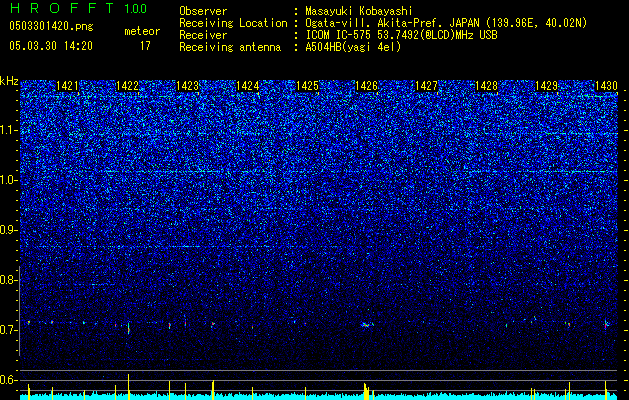Click the 1429 time axis label
This screenshot has width=629, height=400.
546,85
